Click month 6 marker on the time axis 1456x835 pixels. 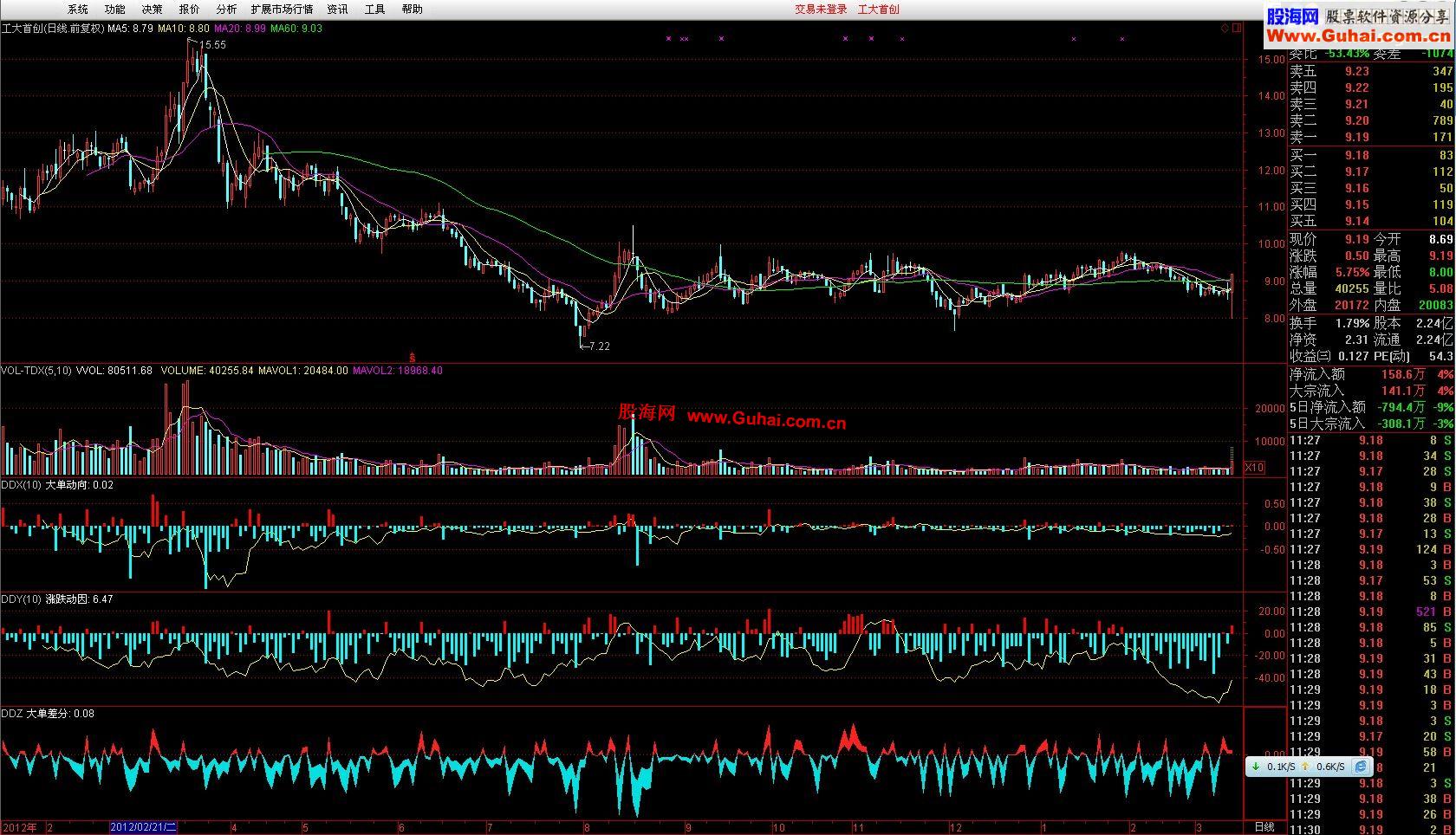[401, 828]
